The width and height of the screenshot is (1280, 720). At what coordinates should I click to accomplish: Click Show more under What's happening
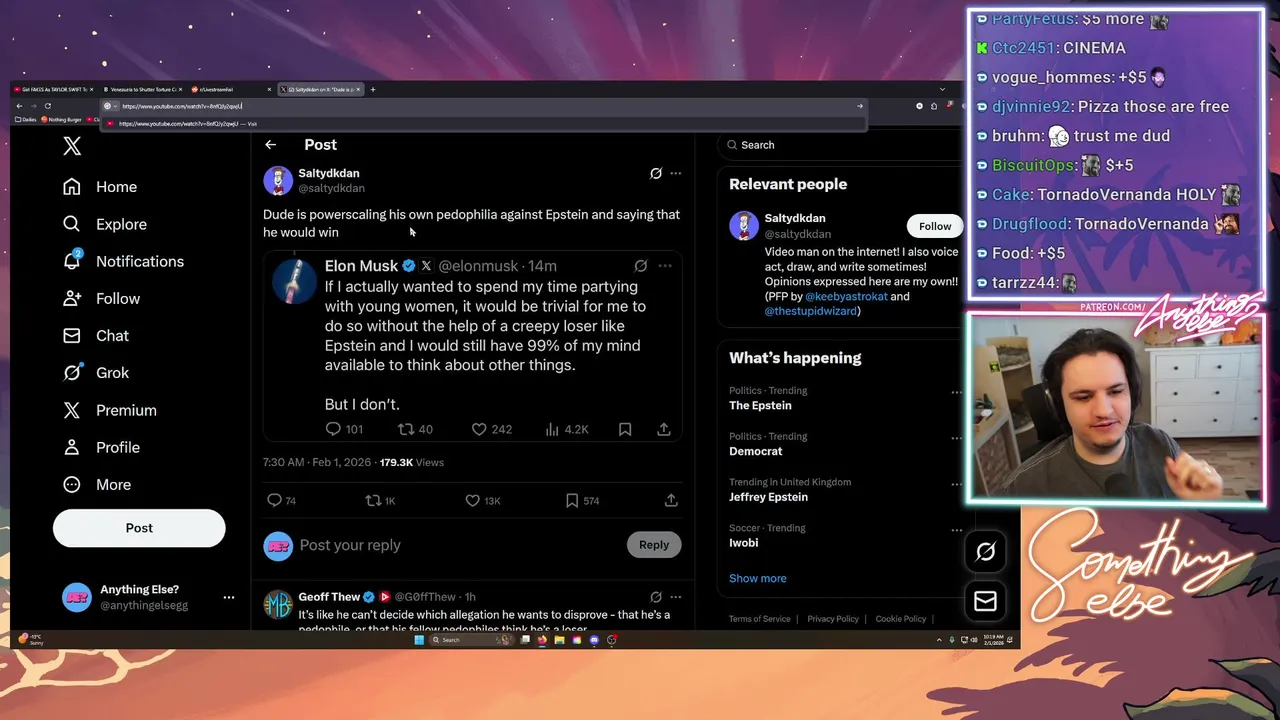[x=758, y=578]
